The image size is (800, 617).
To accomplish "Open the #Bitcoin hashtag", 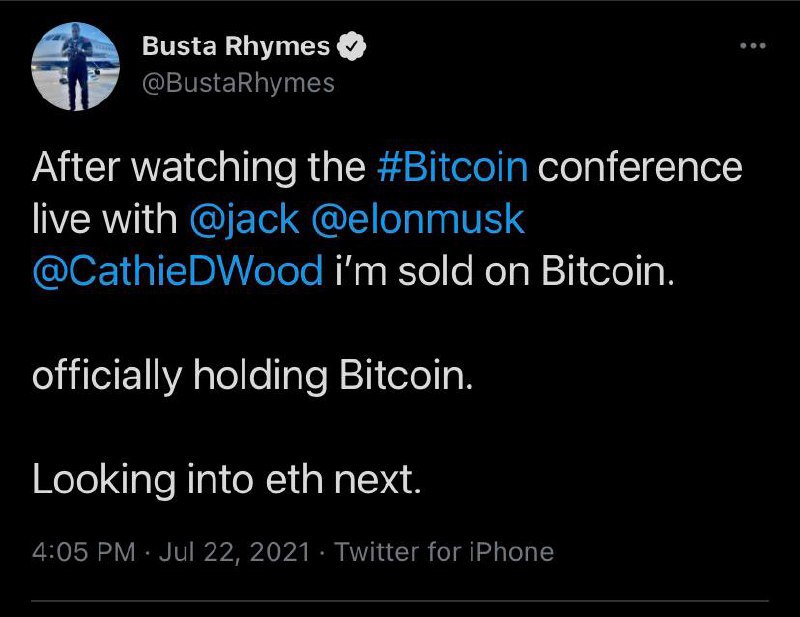I will 453,166.
